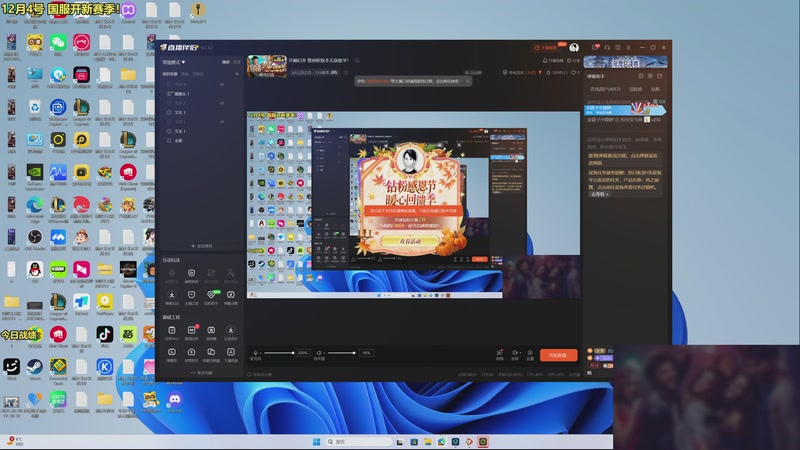Click the 分享 share button

point(573,61)
